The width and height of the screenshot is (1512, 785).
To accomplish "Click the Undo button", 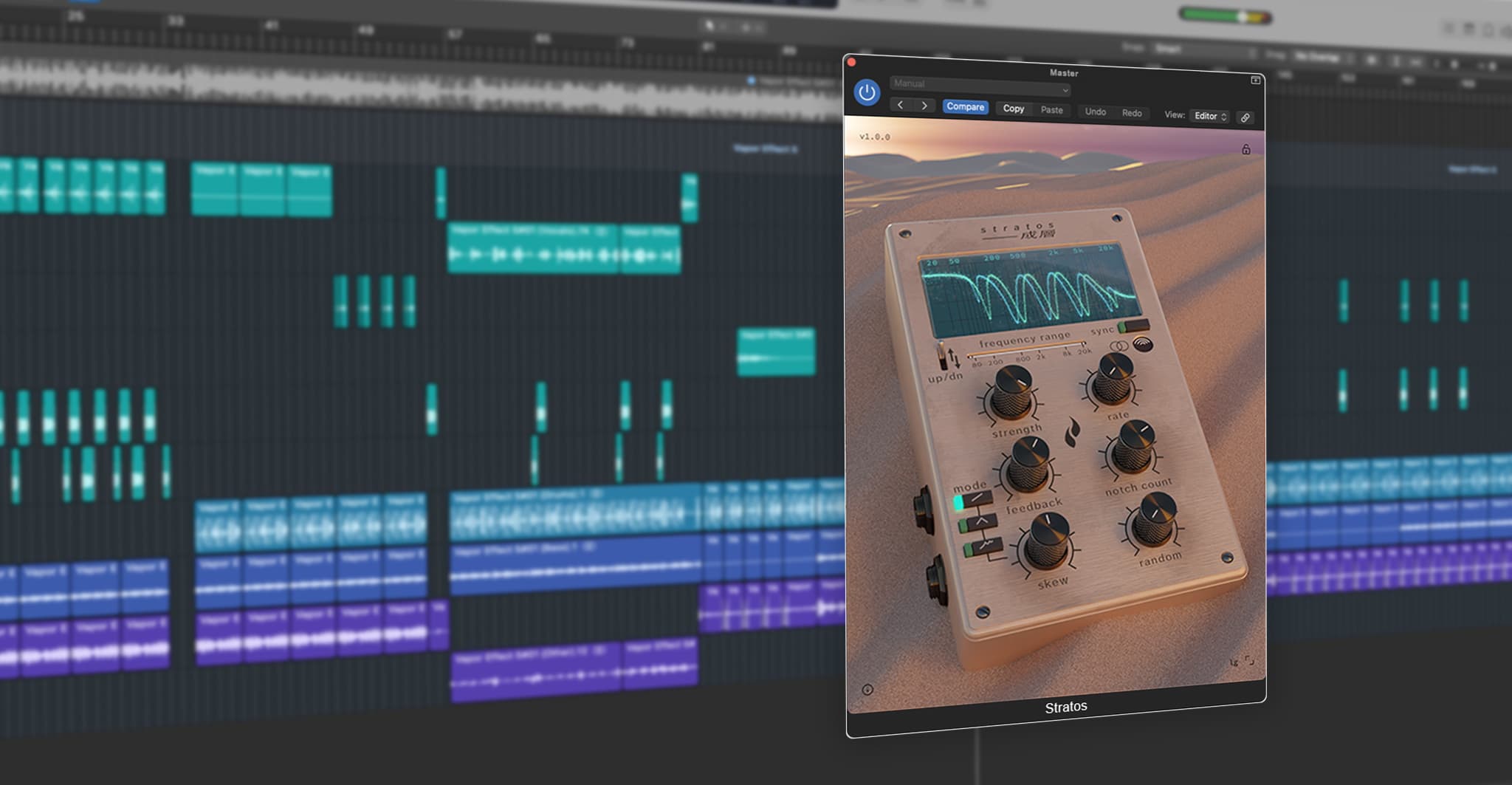I will tap(1096, 112).
